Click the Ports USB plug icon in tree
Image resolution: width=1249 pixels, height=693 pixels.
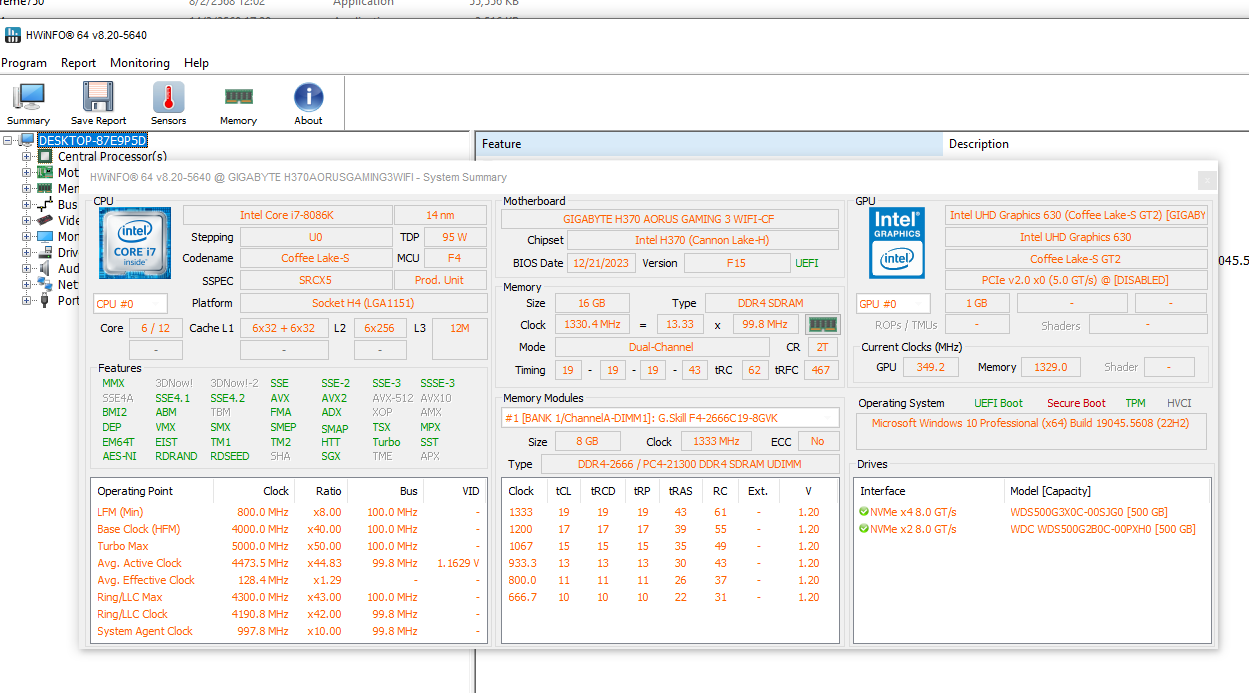pyautogui.click(x=45, y=300)
